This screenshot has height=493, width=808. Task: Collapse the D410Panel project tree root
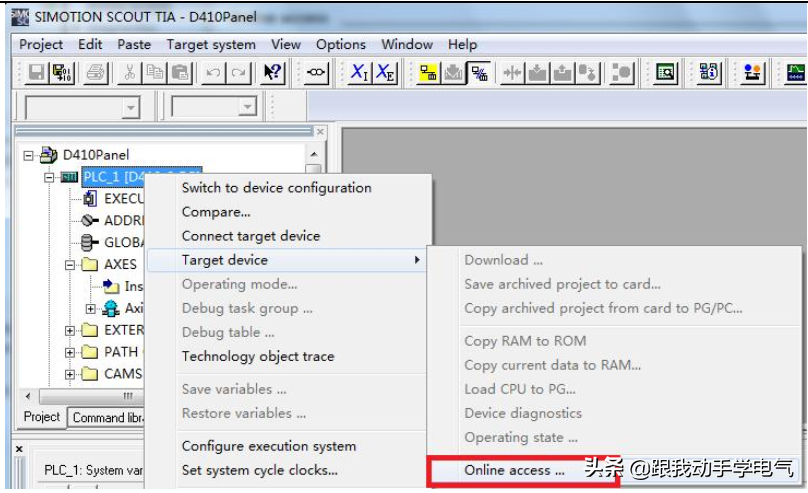pyautogui.click(x=29, y=155)
